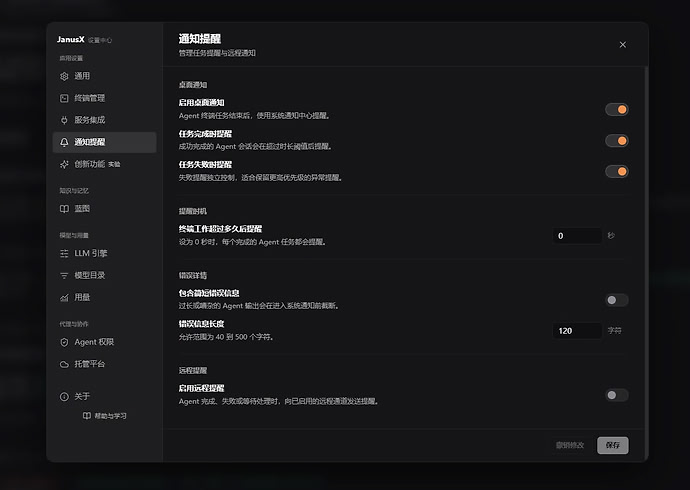Click the label 终端工作超过多久后提醒
Image resolution: width=690 pixels, height=490 pixels.
(220, 229)
